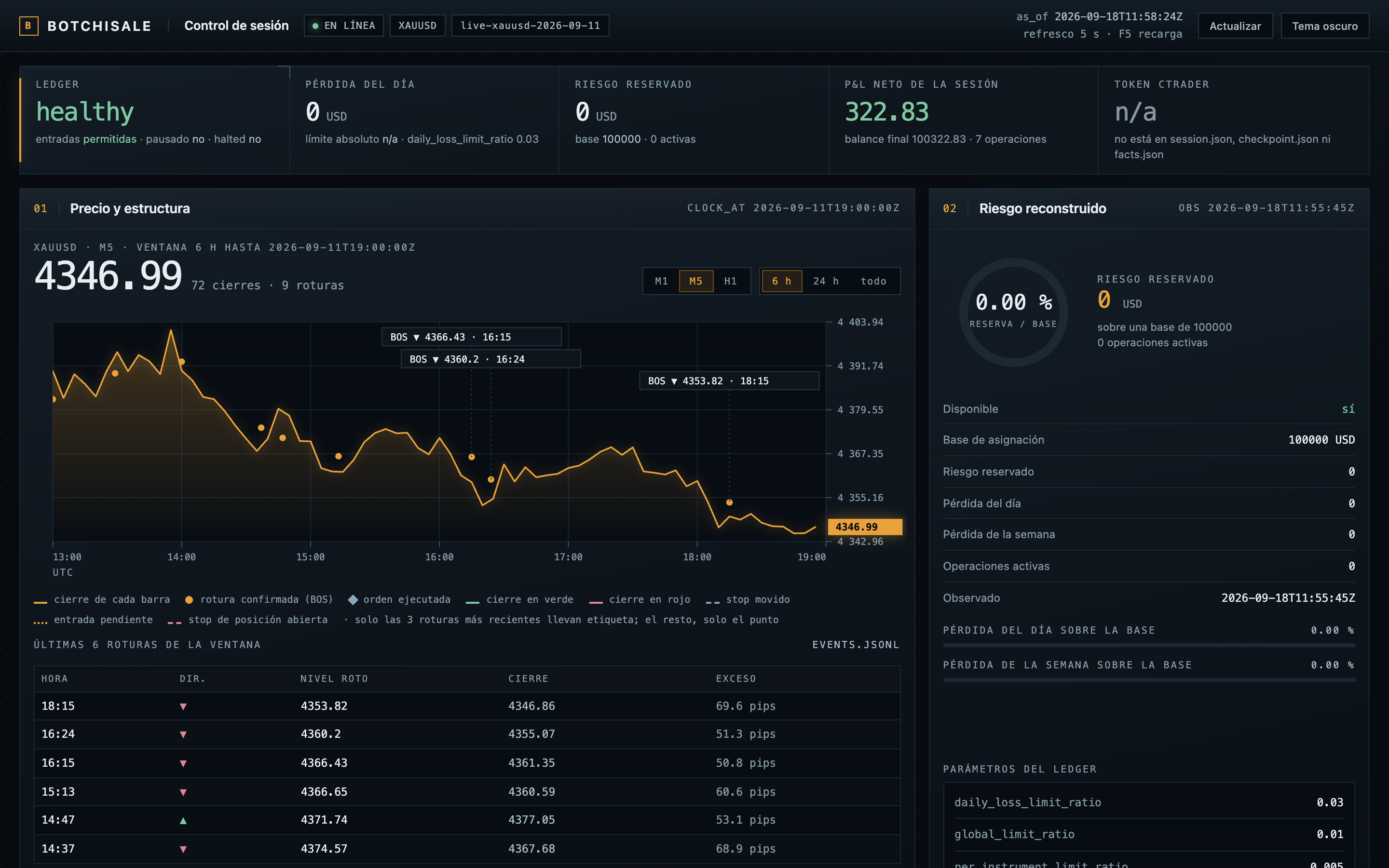Click the pérdida de la semana sobre la base bar
This screenshot has height=868, width=1389.
coord(1149,680)
